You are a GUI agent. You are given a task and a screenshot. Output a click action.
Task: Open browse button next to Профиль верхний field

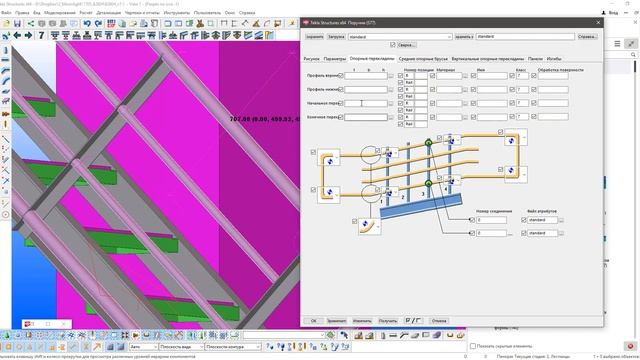pyautogui.click(x=391, y=76)
